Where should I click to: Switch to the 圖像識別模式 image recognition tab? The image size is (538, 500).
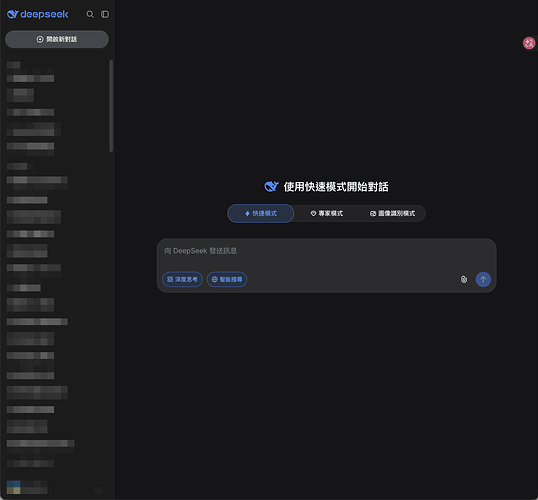point(392,213)
